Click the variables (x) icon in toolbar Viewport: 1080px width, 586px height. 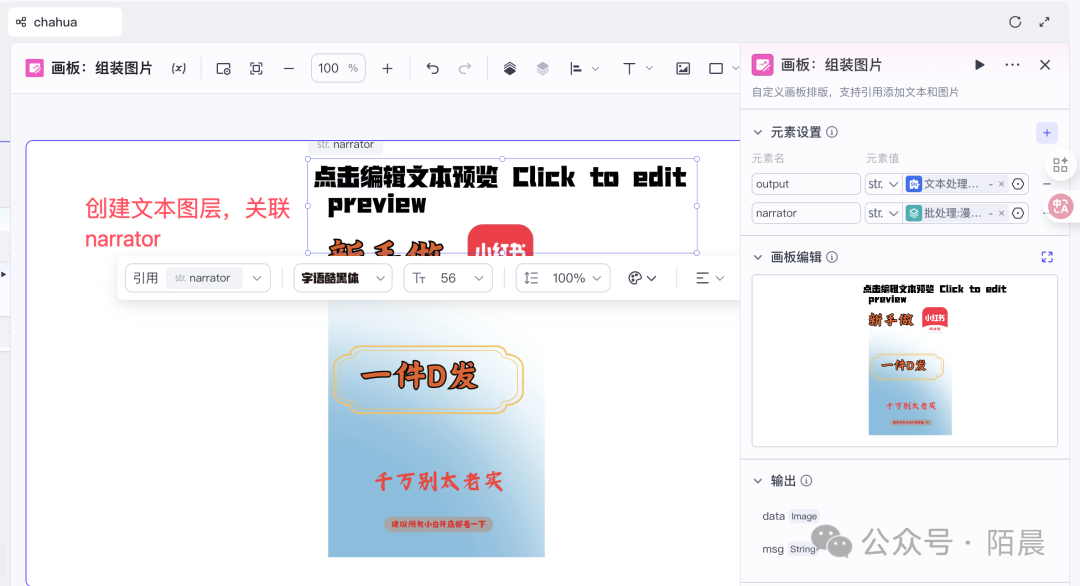(179, 68)
